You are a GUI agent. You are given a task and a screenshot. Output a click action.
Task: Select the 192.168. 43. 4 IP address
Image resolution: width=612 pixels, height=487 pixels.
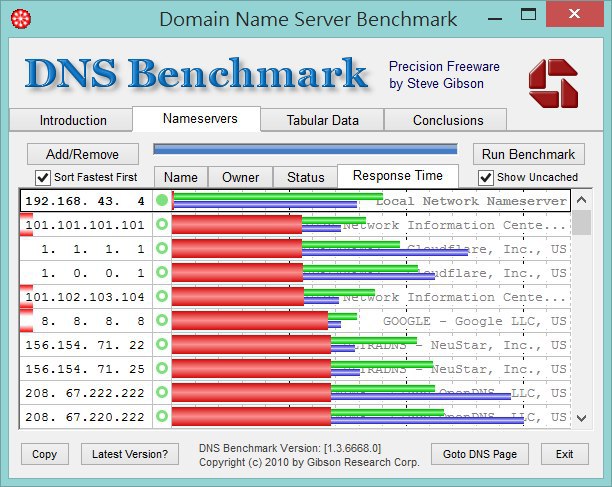click(85, 201)
